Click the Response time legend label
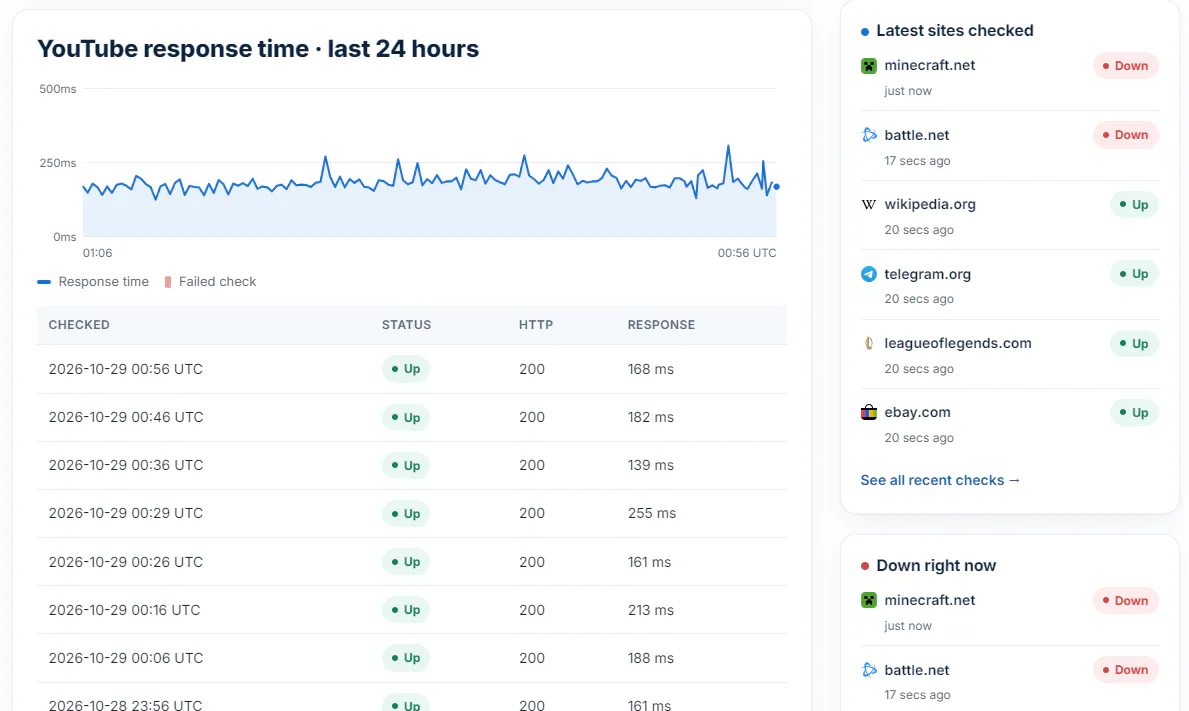 point(104,282)
